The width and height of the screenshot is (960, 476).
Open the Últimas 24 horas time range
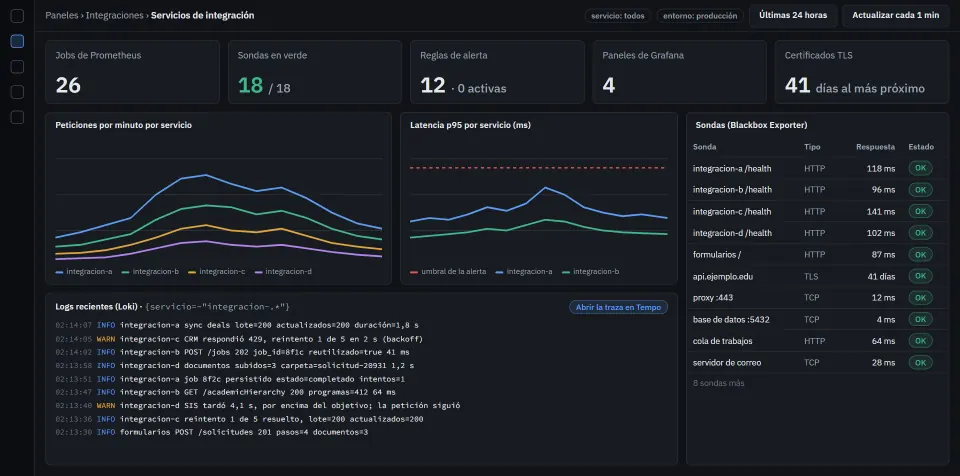[x=793, y=15]
